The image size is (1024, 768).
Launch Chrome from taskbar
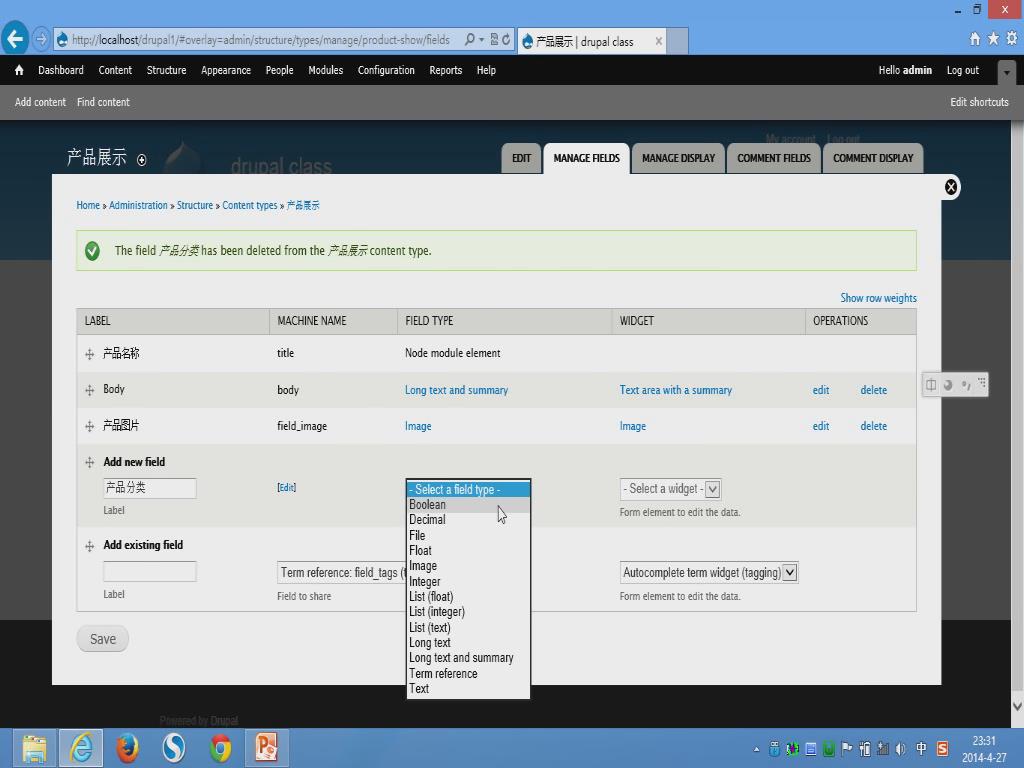[220, 748]
